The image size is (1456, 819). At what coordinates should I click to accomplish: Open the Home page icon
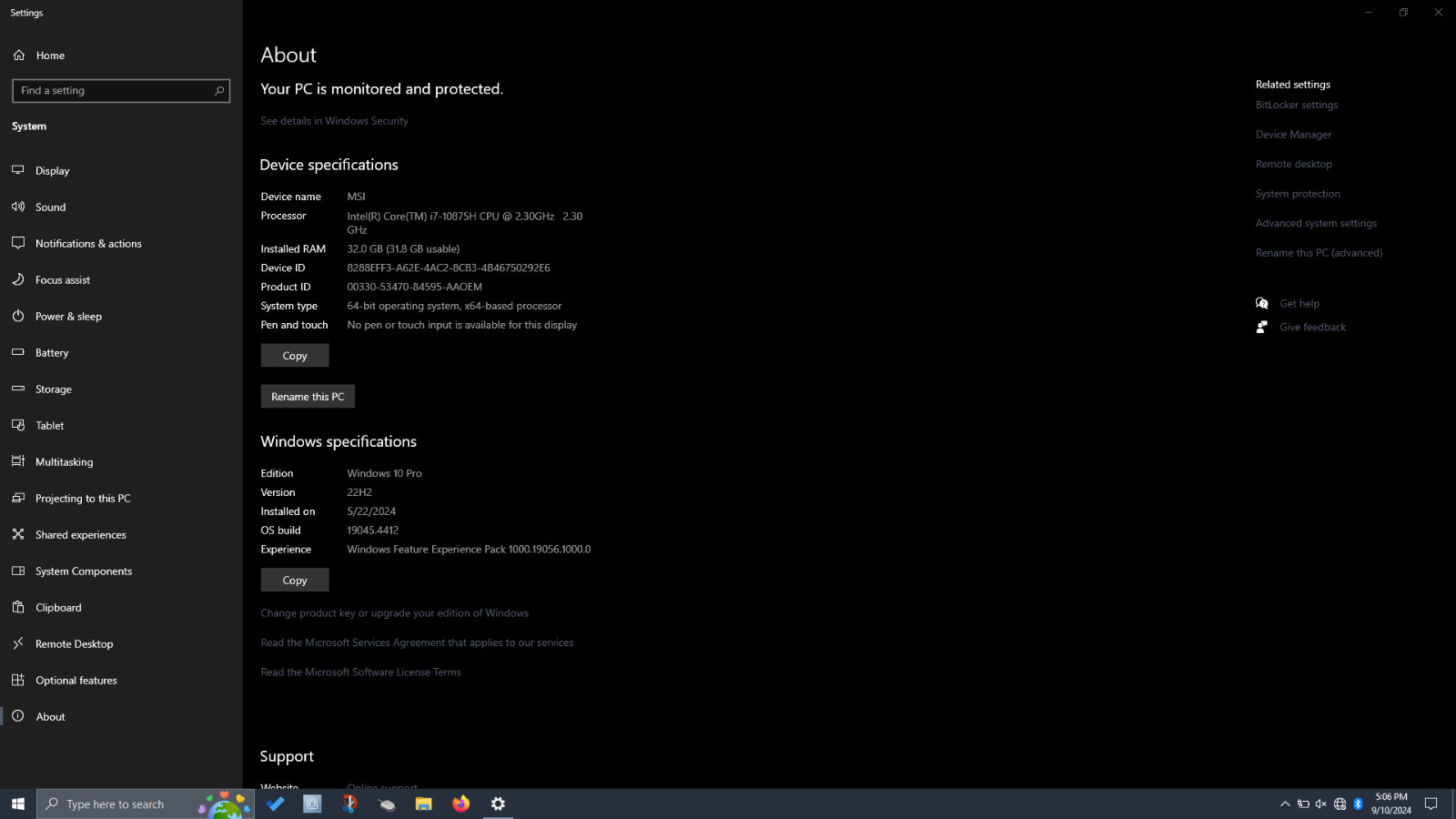coord(18,56)
